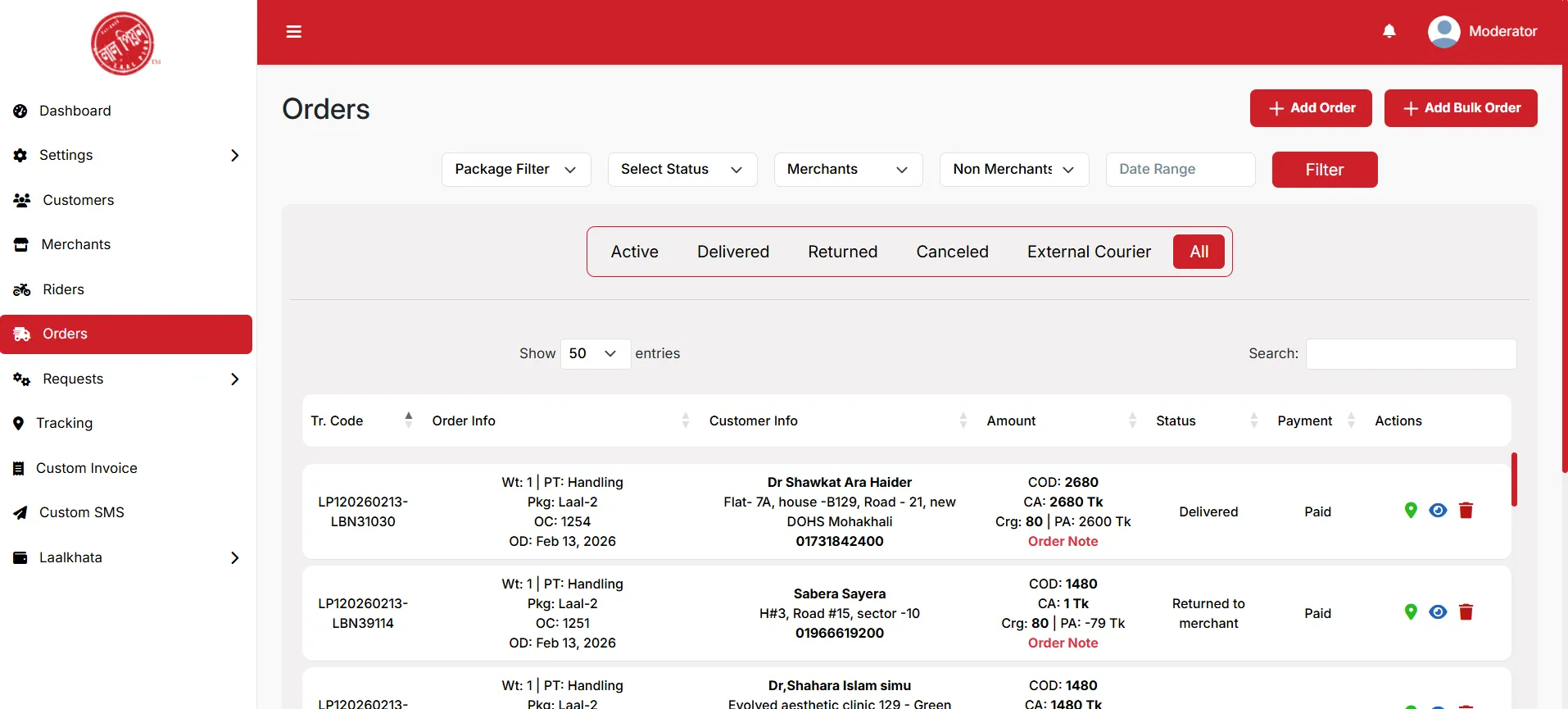Click the Add Order button
The width and height of the screenshot is (1568, 709).
click(x=1311, y=108)
